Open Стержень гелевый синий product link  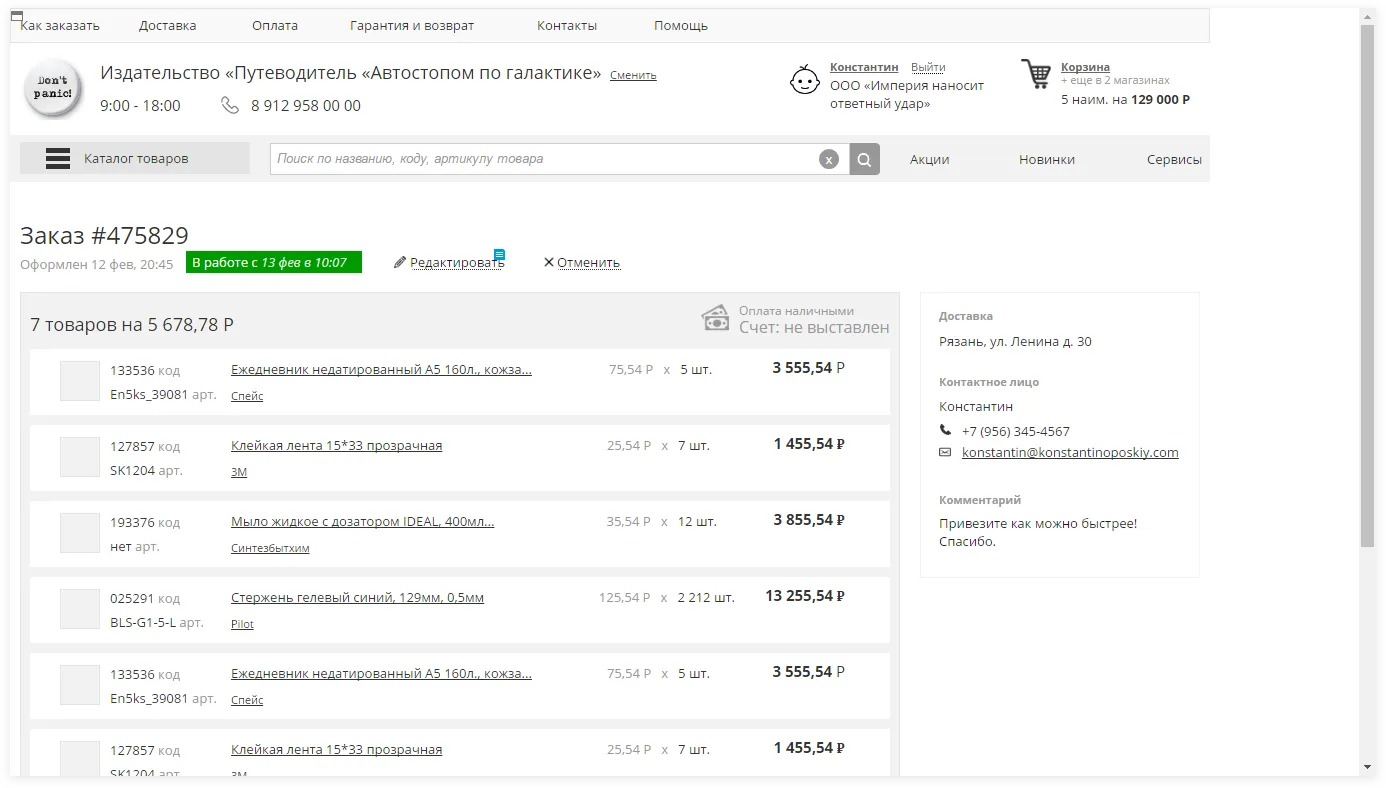357,597
